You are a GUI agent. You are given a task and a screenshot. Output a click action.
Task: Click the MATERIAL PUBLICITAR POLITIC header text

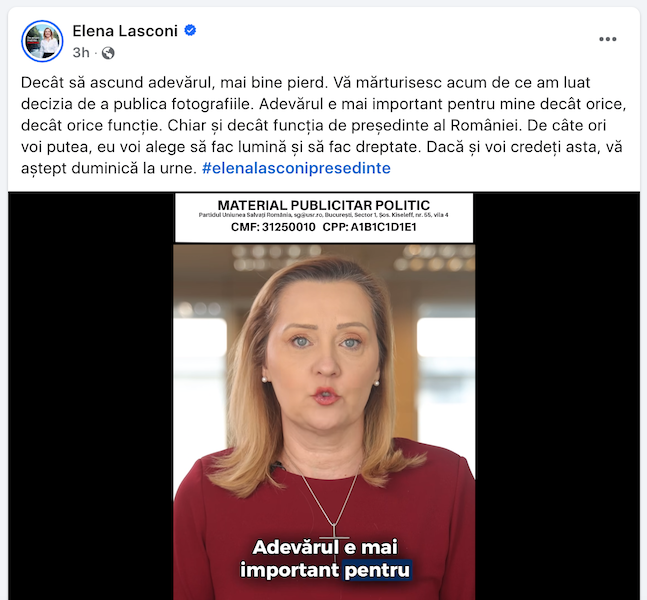(324, 205)
